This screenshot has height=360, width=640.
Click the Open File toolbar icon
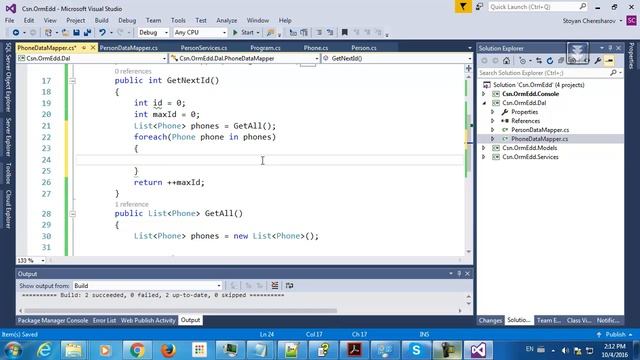click(65, 32)
